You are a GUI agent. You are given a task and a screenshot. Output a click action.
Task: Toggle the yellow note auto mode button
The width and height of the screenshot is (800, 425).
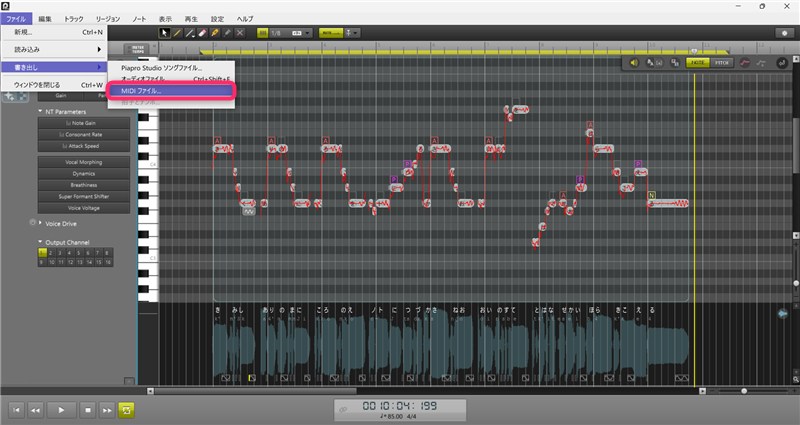tap(331, 33)
